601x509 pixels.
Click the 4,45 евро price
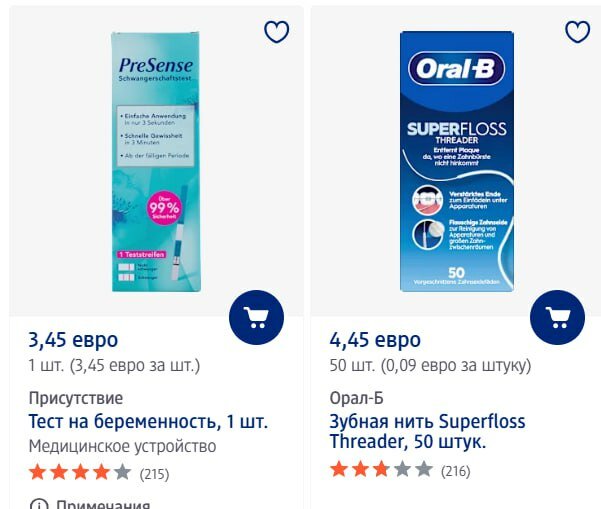[375, 340]
